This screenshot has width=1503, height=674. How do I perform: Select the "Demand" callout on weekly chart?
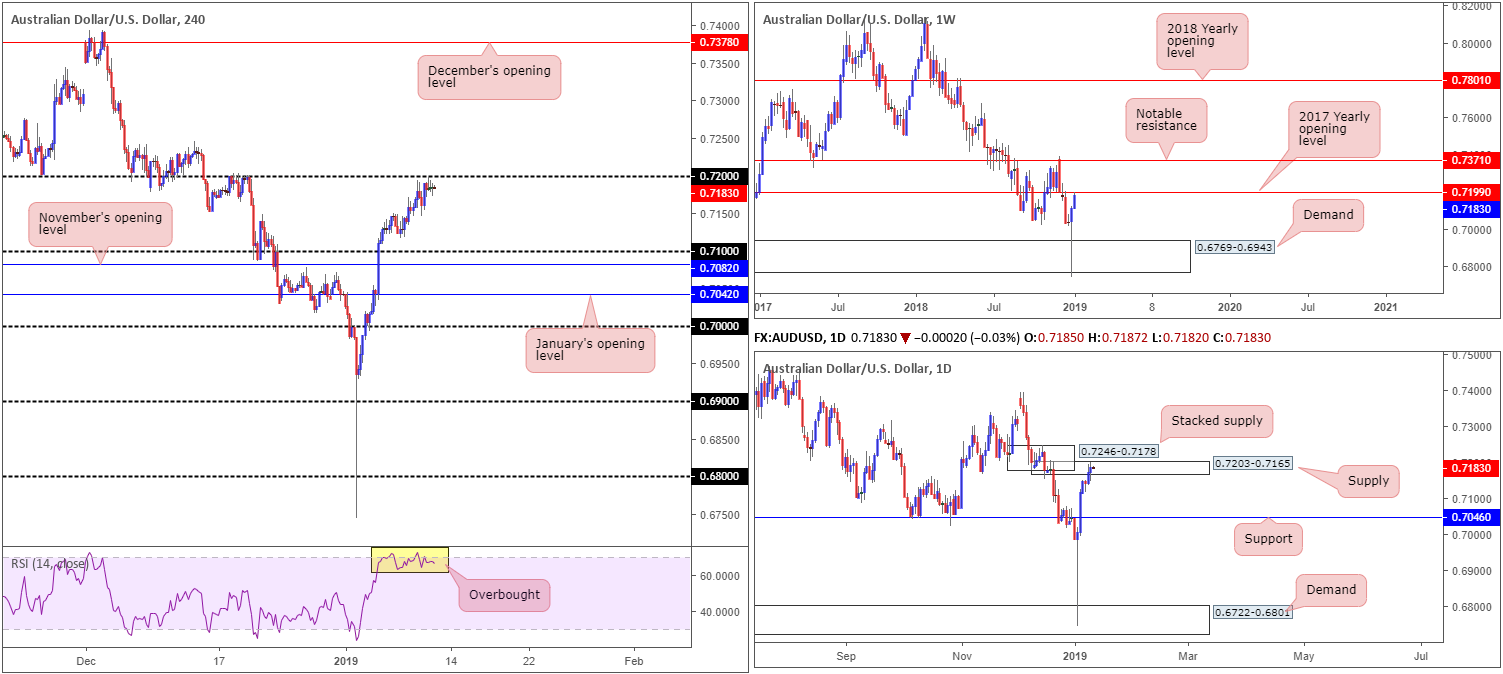coord(1326,215)
